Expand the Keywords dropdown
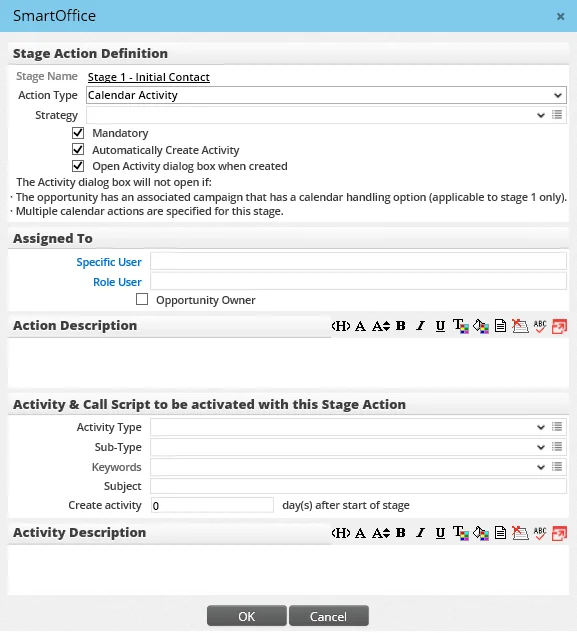The width and height of the screenshot is (577, 633). point(541,467)
